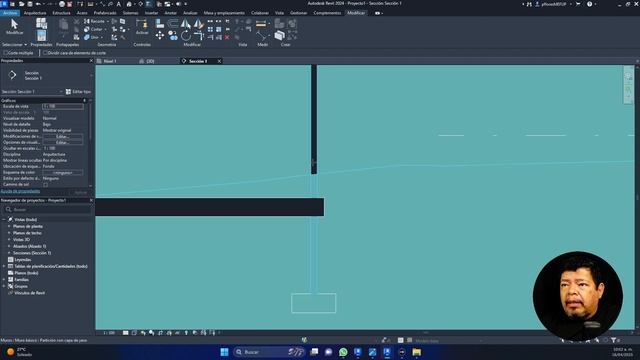The height and width of the screenshot is (360, 640).
Task: Collapse the Gráficos properties group
Action: pos(85,100)
